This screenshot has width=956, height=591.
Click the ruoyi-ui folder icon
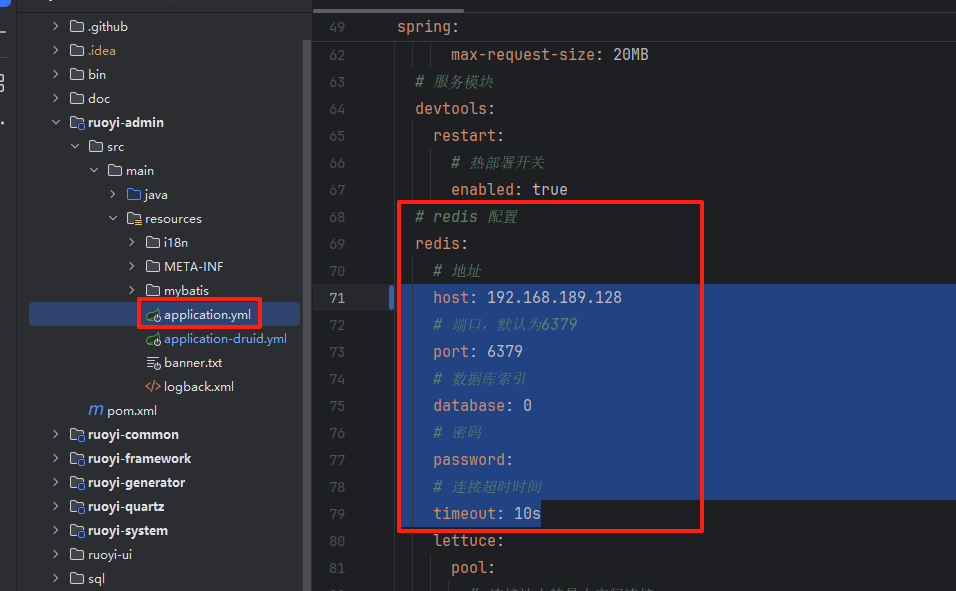pos(77,554)
